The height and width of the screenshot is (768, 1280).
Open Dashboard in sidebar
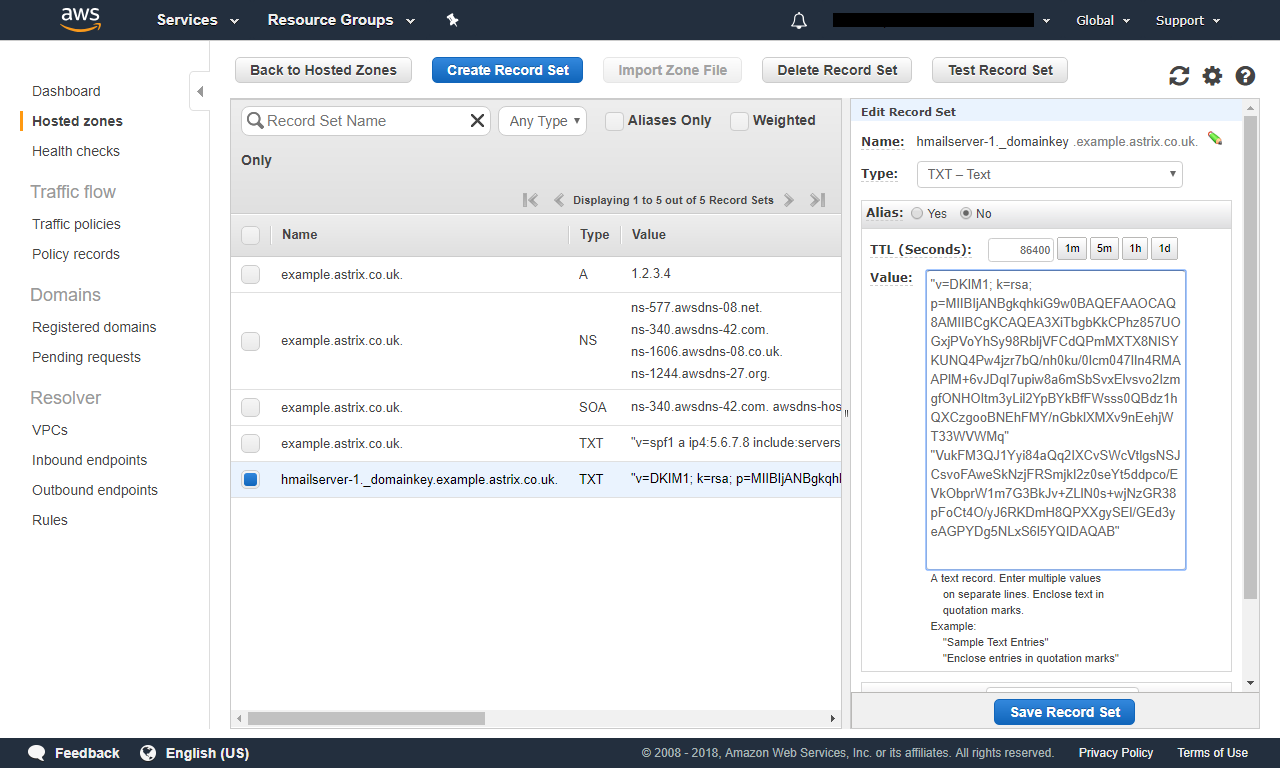66,91
